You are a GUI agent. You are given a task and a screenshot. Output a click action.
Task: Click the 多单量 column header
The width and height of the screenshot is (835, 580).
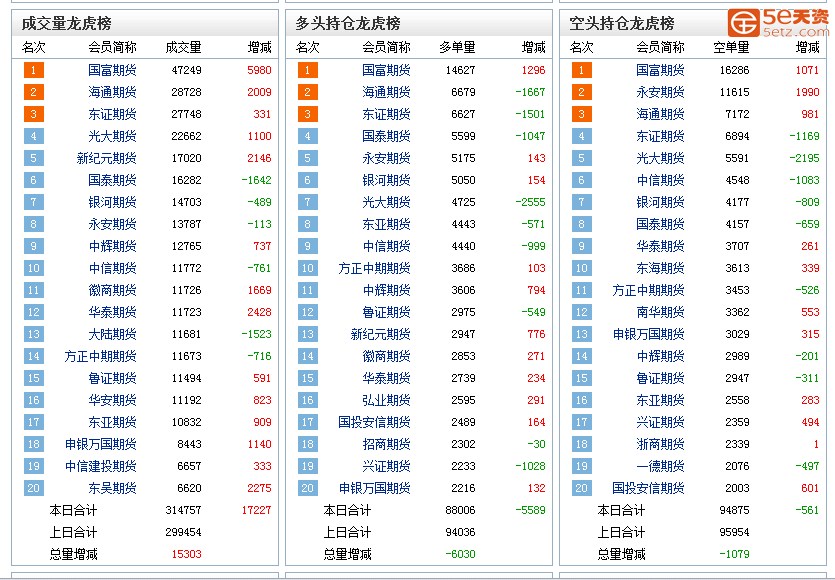457,47
